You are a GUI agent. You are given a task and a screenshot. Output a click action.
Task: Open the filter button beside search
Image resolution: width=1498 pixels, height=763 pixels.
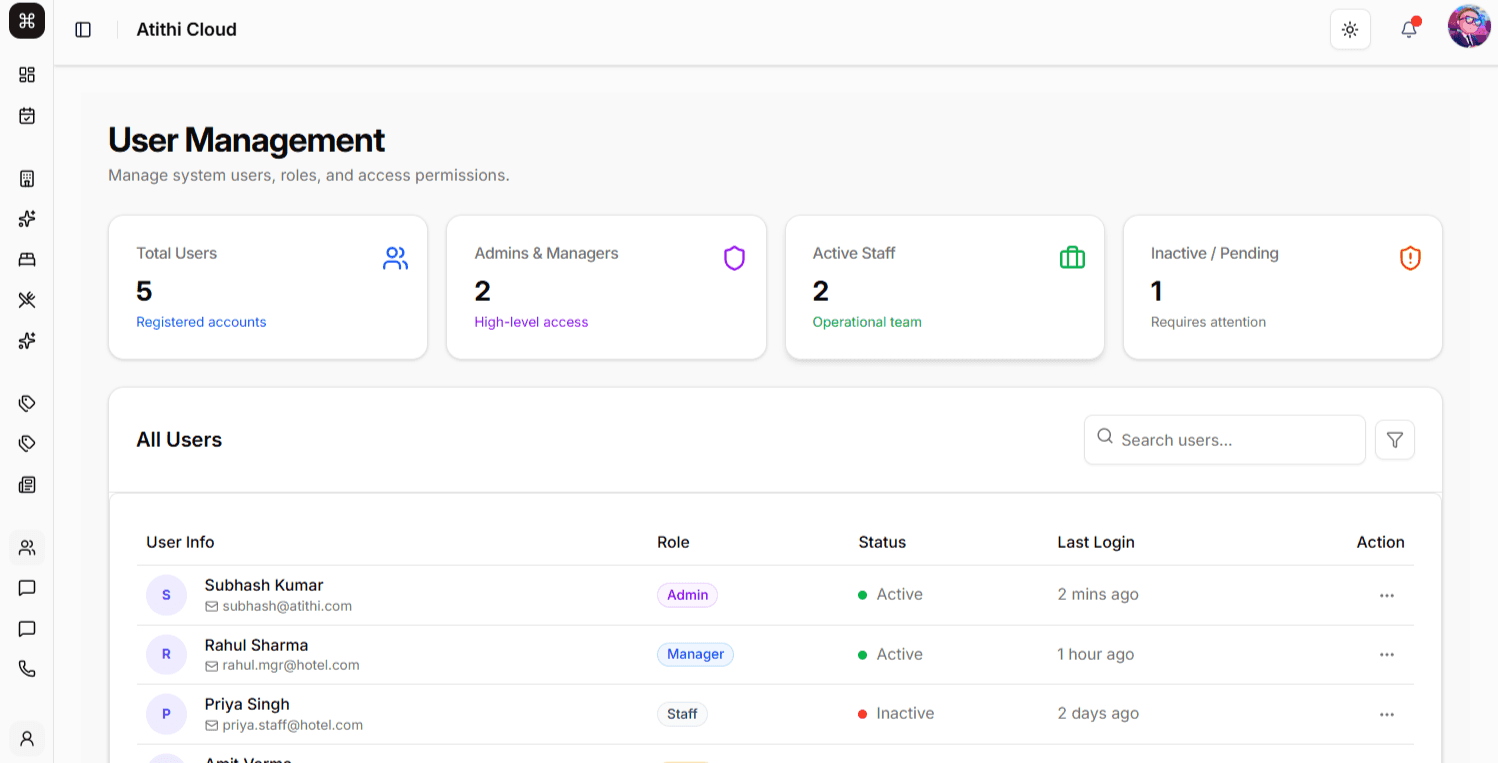tap(1394, 440)
